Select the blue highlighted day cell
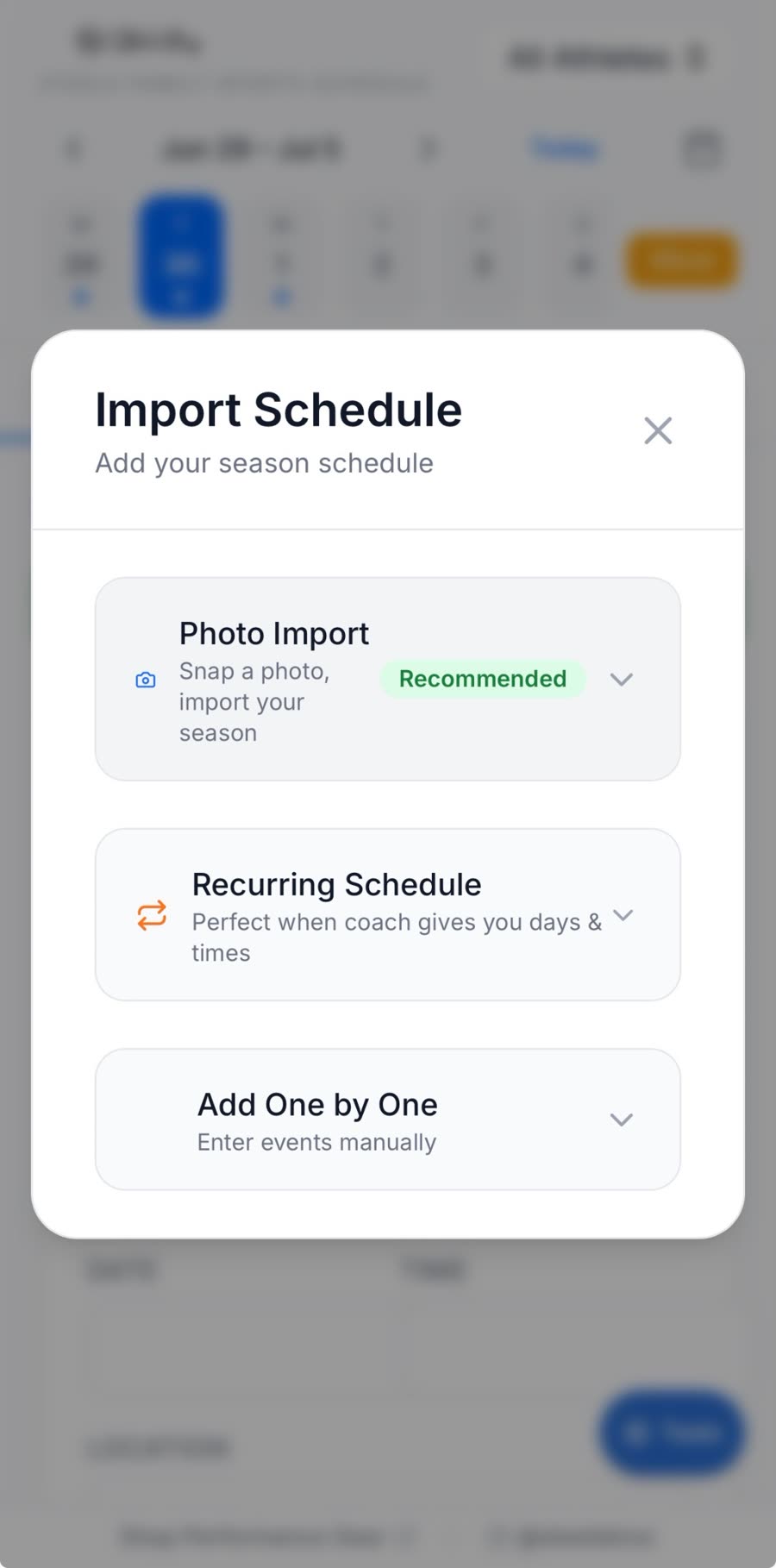Viewport: 776px width, 1568px height. pos(181,257)
